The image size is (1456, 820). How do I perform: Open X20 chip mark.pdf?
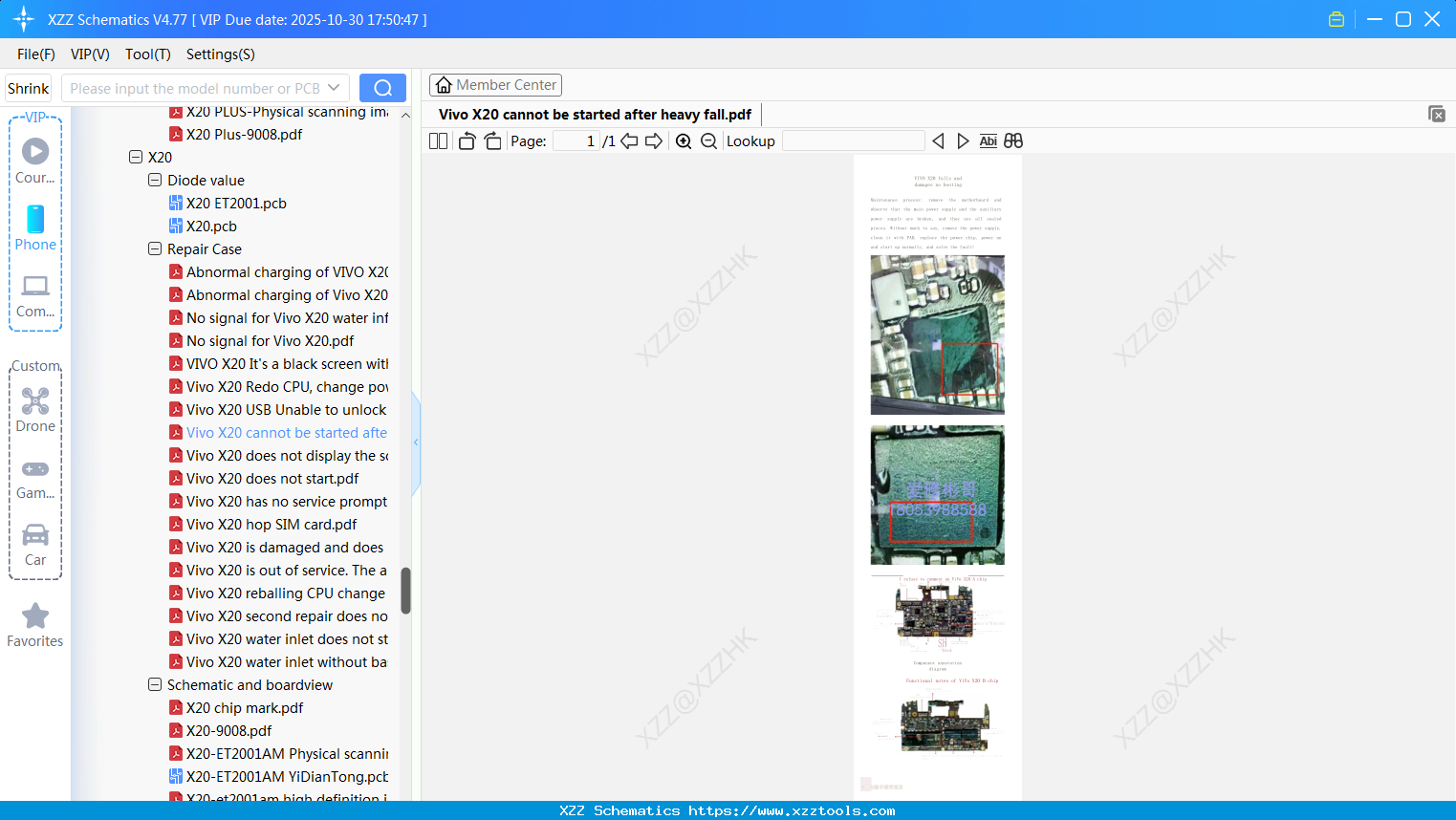click(245, 707)
